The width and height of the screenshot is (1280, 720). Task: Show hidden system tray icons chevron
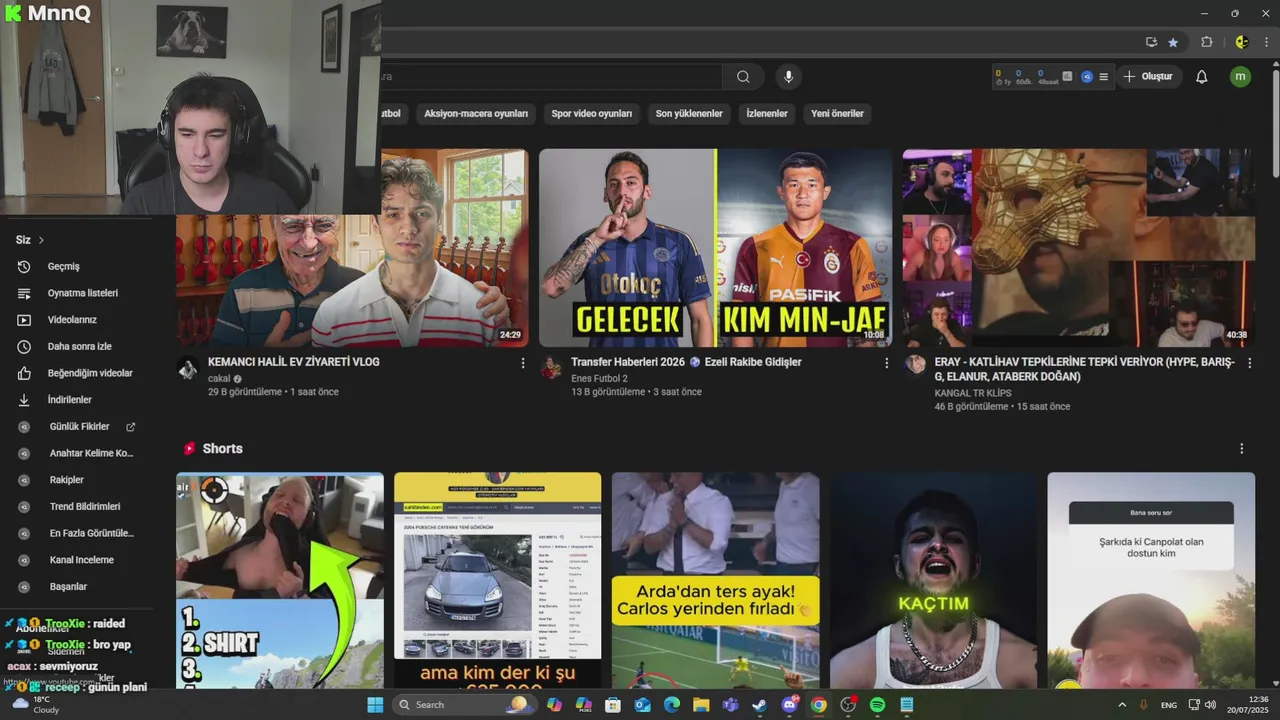coord(1121,705)
